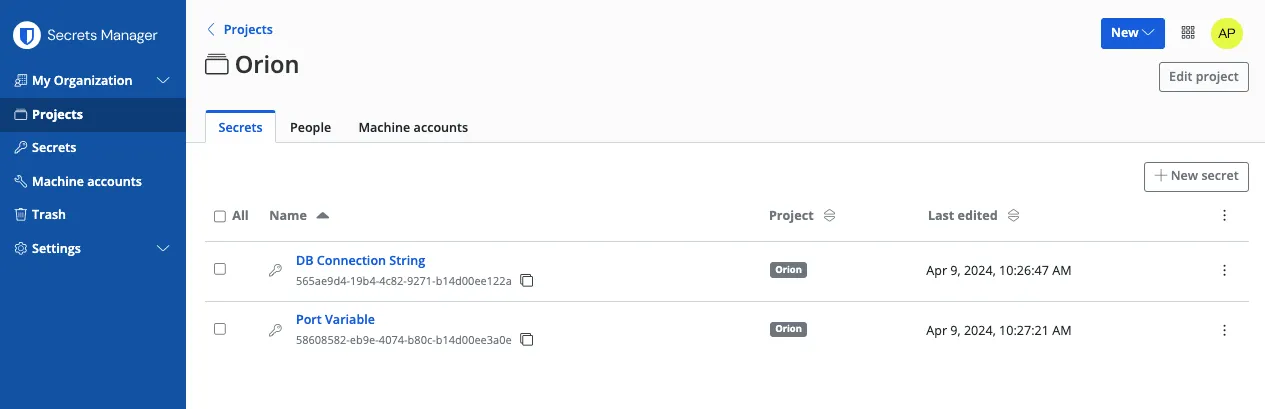This screenshot has width=1265, height=409.
Task: Select the Port Variable checkbox
Action: click(x=220, y=329)
